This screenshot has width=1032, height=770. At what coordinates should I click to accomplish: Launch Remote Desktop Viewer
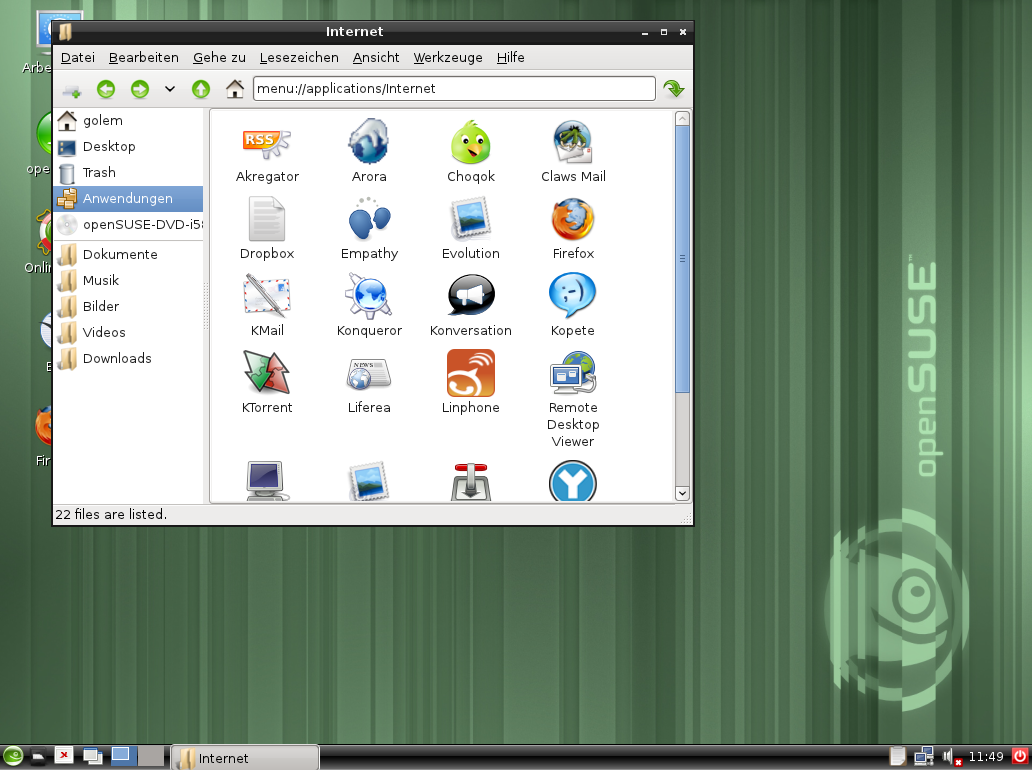[573, 374]
